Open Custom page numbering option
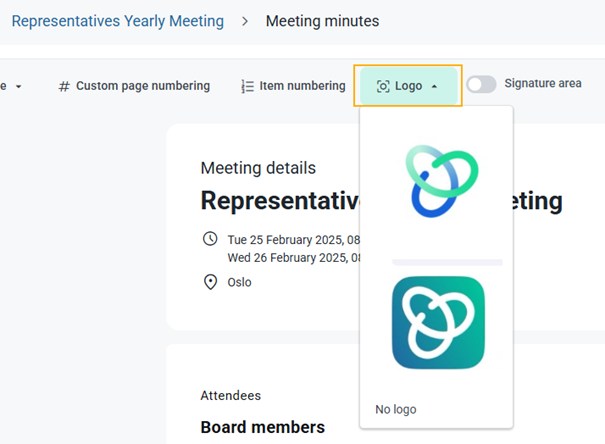The height and width of the screenshot is (444, 605). click(134, 86)
